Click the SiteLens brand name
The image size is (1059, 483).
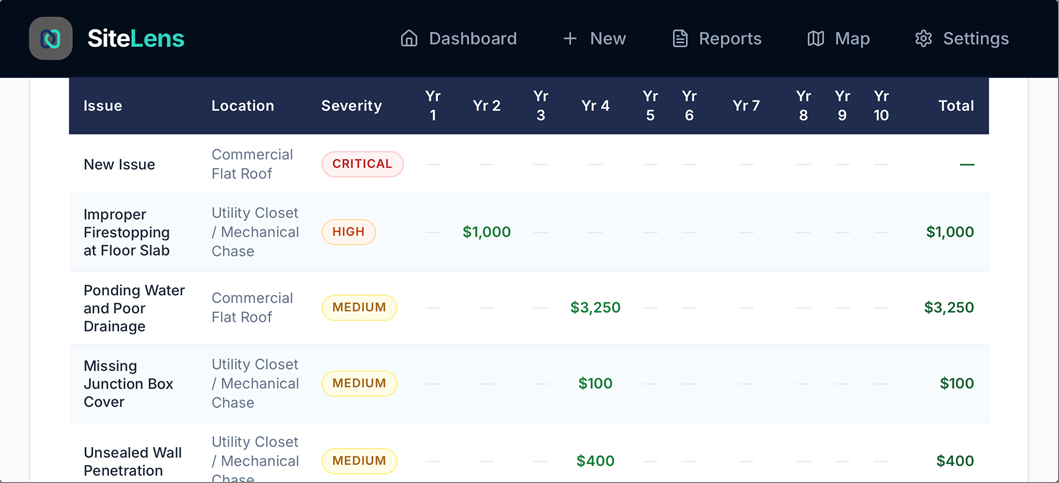point(136,39)
